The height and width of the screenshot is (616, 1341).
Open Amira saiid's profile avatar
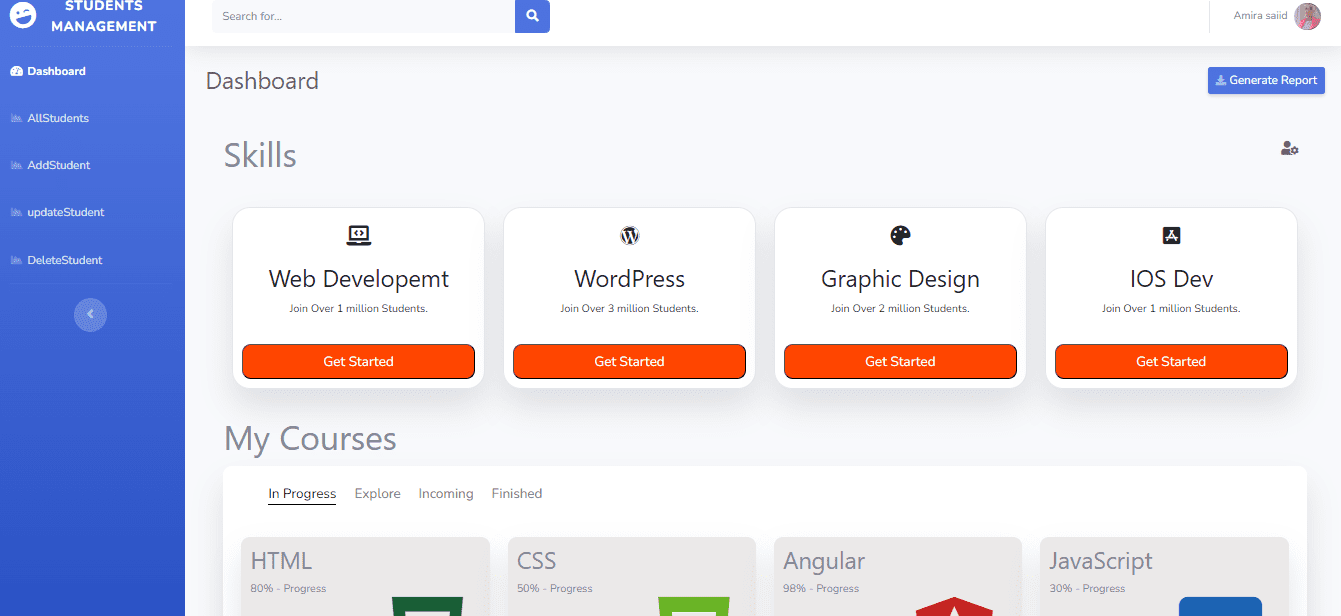click(x=1308, y=16)
